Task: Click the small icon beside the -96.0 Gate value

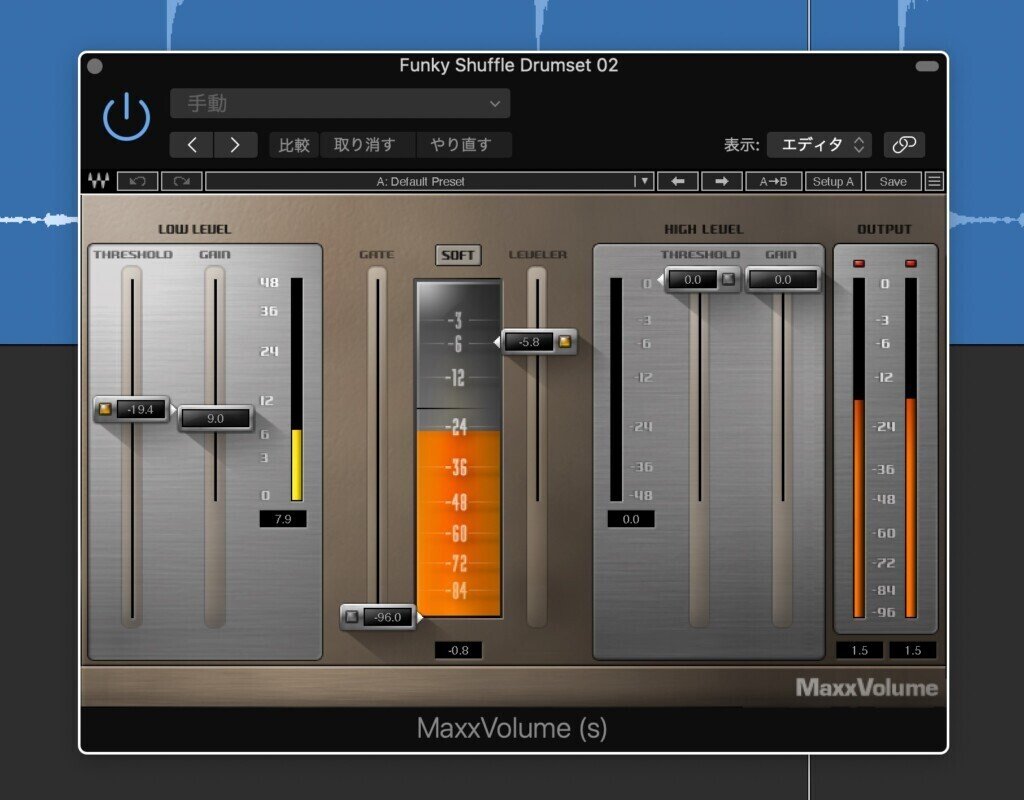Action: click(x=352, y=617)
